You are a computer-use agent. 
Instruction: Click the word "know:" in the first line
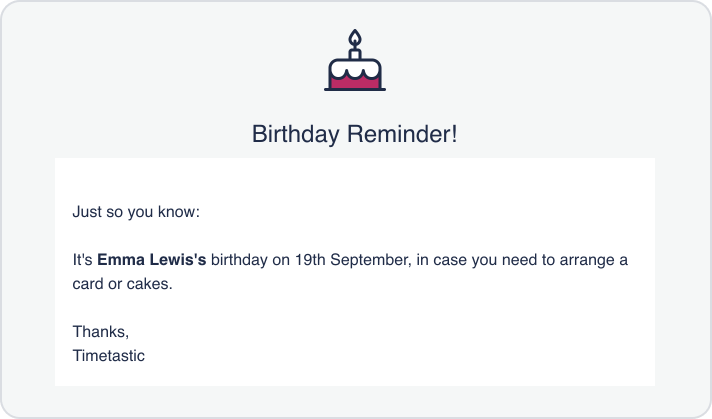click(x=180, y=213)
